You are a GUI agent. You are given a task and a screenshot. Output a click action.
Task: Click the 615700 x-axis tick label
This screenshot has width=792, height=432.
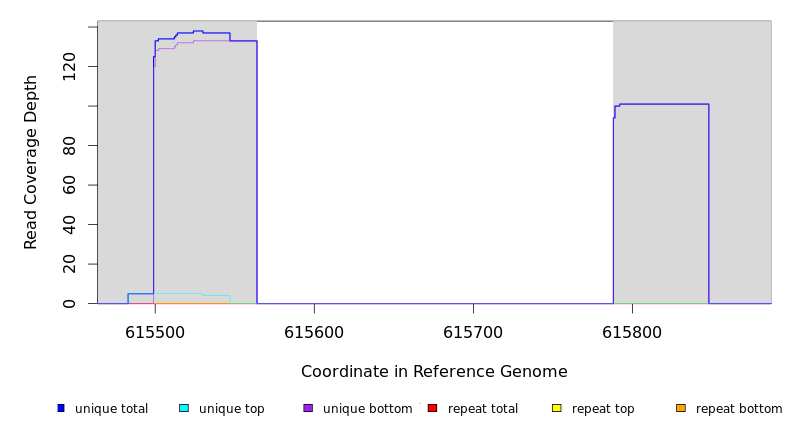point(473,333)
